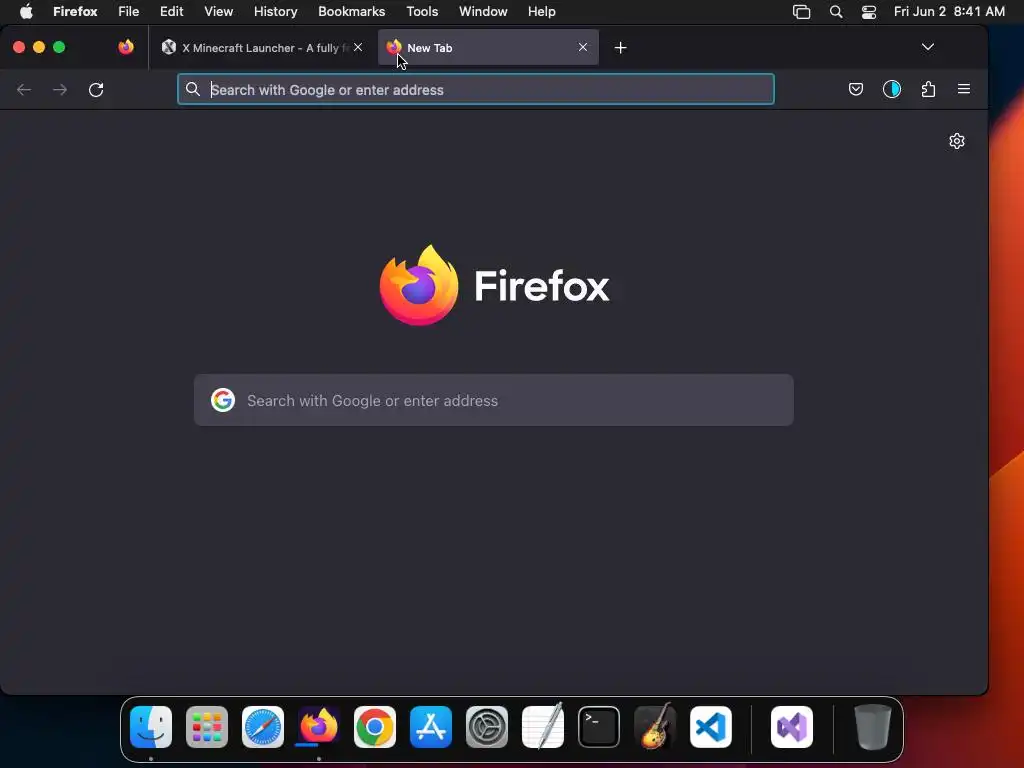Open Firefox View pinned tab
Screen dimensions: 1024x768
pos(126,47)
